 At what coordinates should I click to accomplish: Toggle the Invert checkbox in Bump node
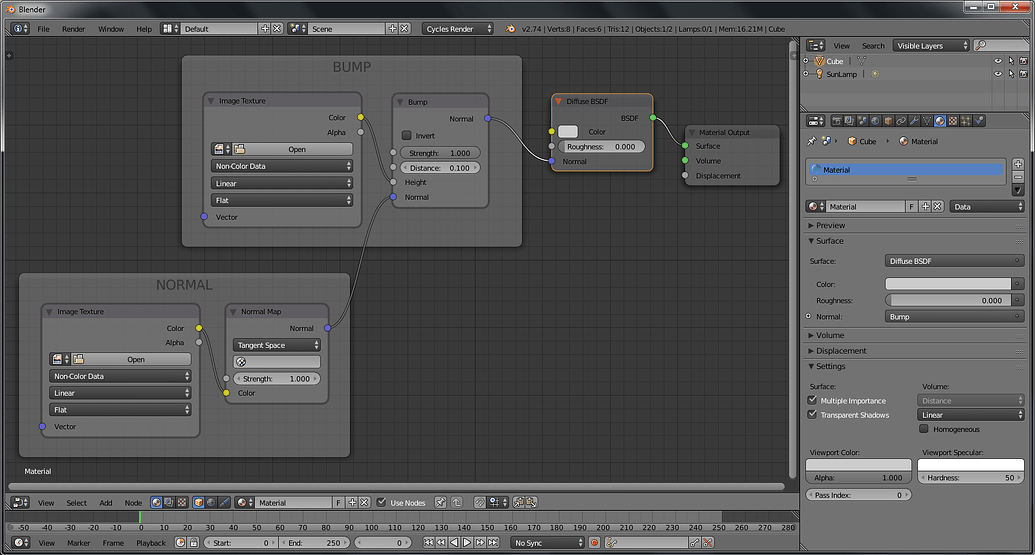(x=407, y=135)
